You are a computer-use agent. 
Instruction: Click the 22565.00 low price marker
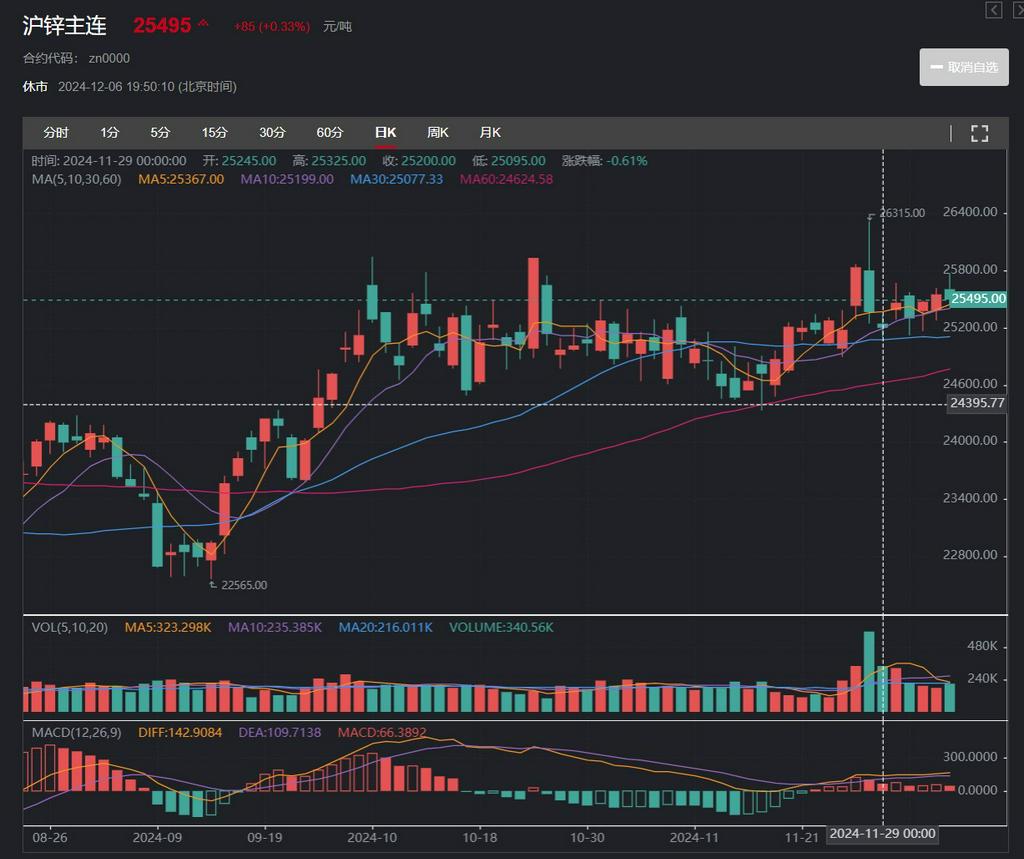tap(243, 585)
